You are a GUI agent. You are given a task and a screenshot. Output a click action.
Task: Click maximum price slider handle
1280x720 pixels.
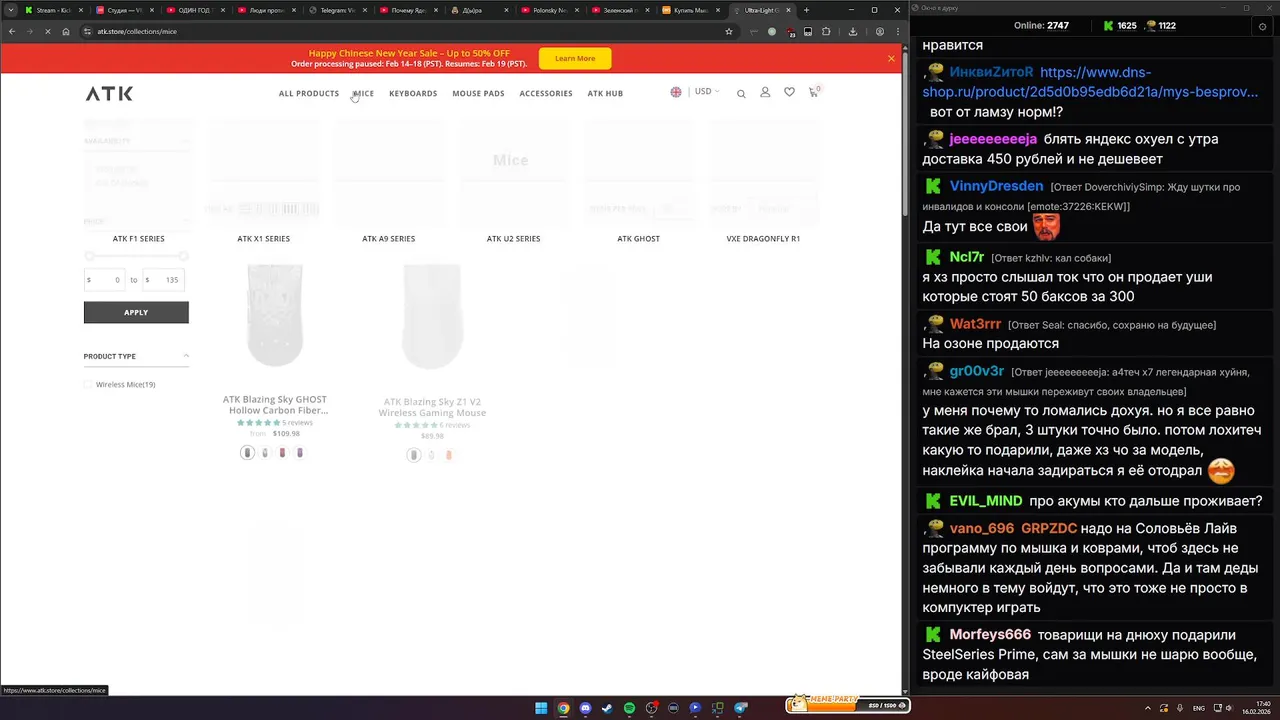pyautogui.click(x=183, y=256)
